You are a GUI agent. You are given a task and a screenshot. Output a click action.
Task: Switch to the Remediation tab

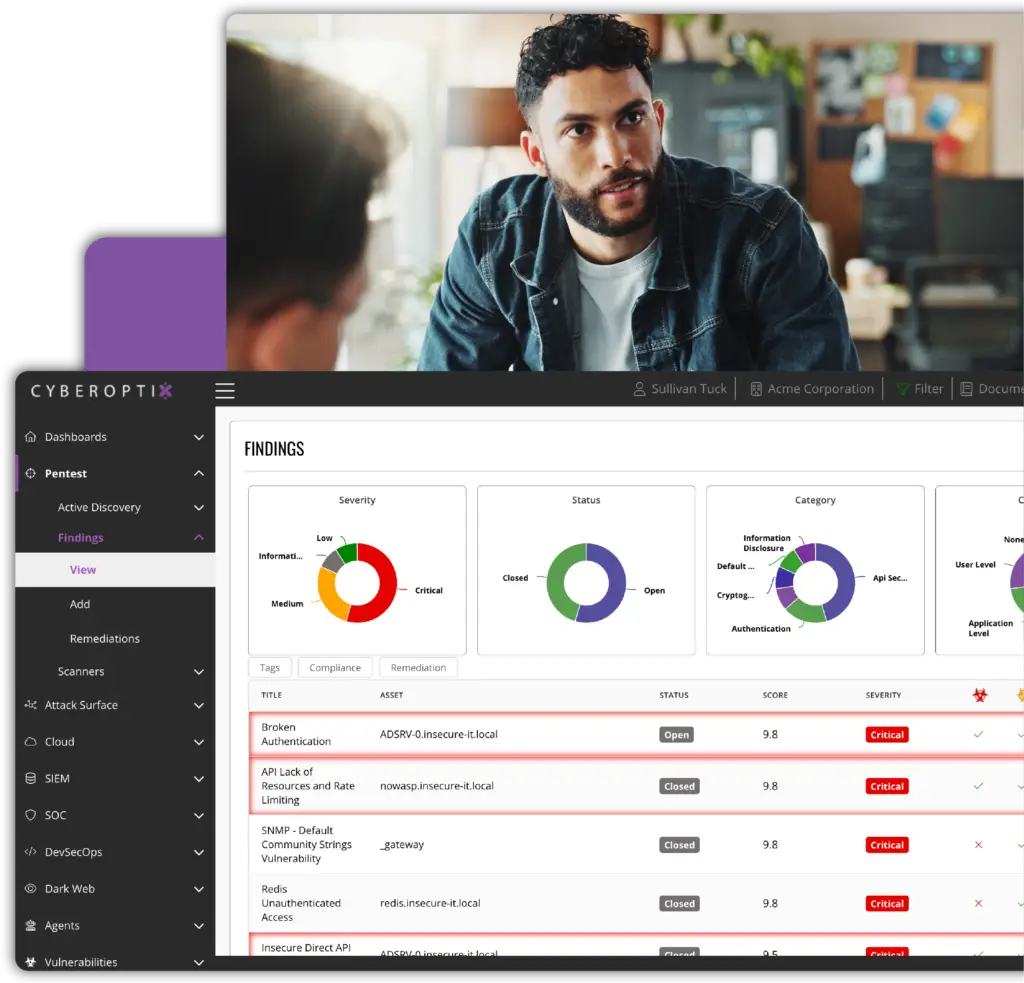(x=418, y=668)
